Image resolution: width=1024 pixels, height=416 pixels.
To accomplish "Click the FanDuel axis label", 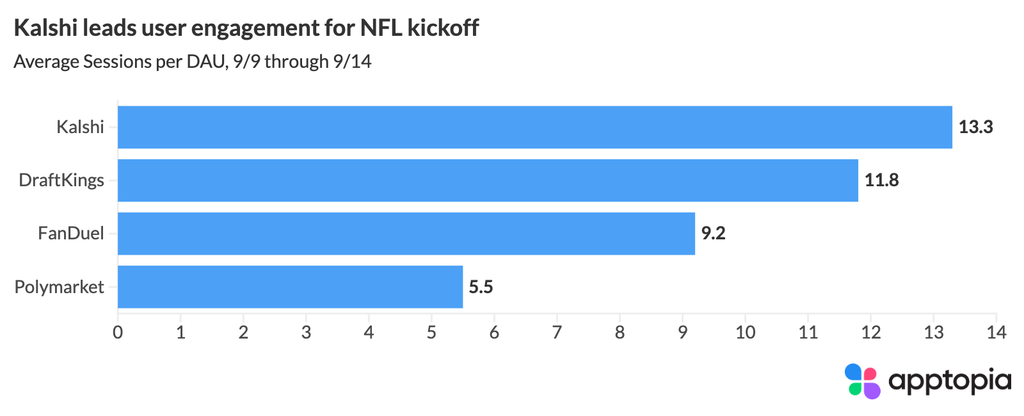I will (72, 233).
